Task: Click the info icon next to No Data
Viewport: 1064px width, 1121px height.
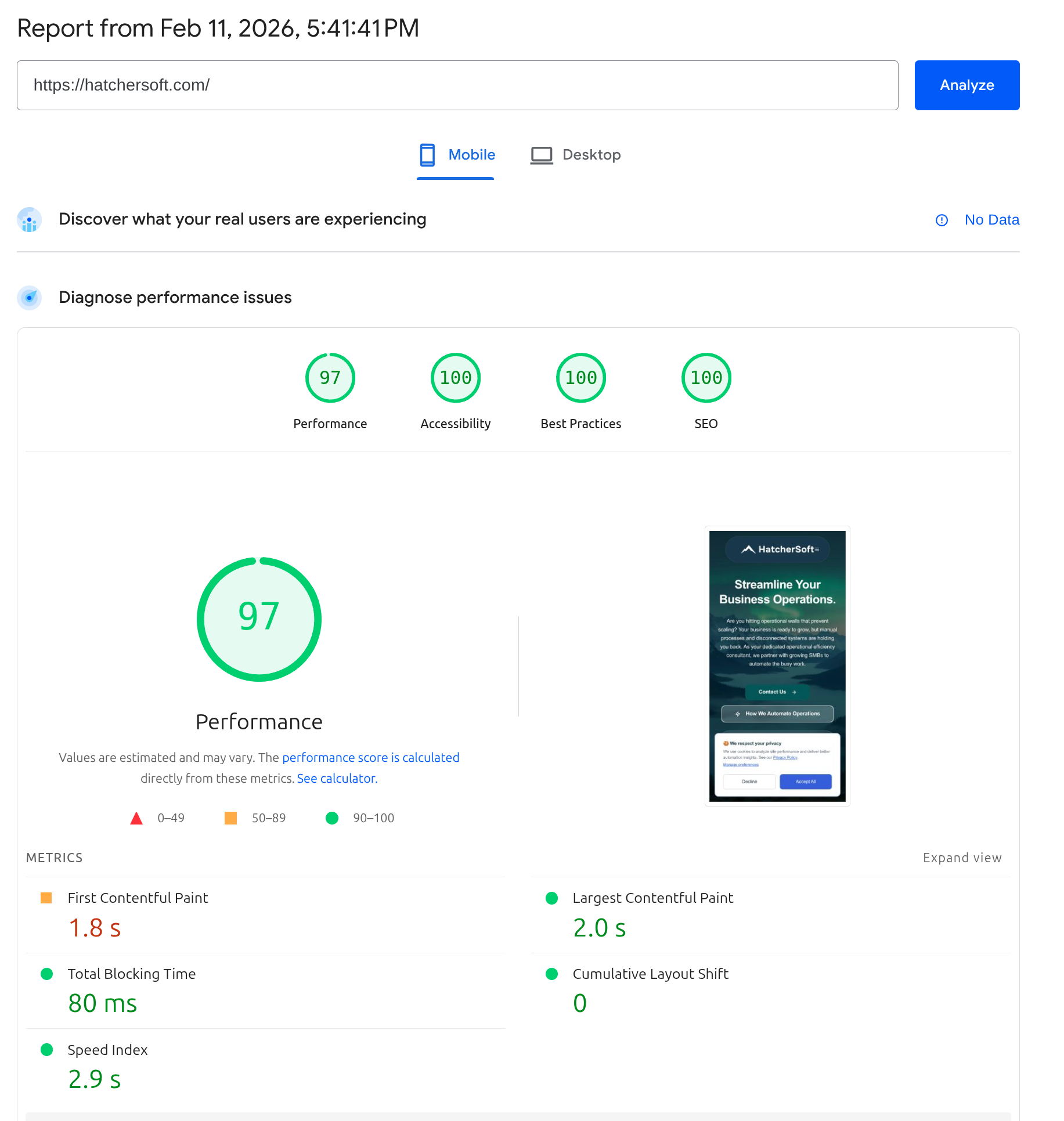Action: click(x=942, y=220)
